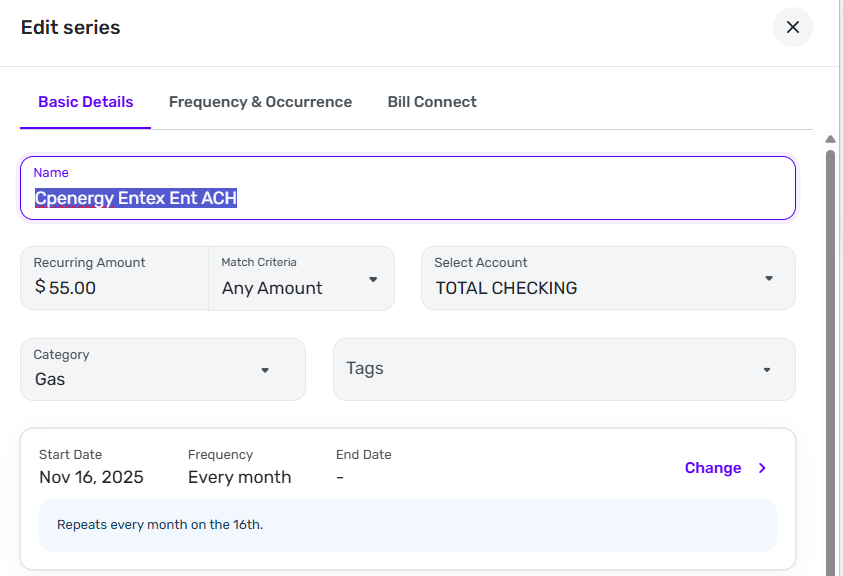Click the TOTAL CHECKING account value
Image resolution: width=843 pixels, height=576 pixels.
(x=506, y=288)
